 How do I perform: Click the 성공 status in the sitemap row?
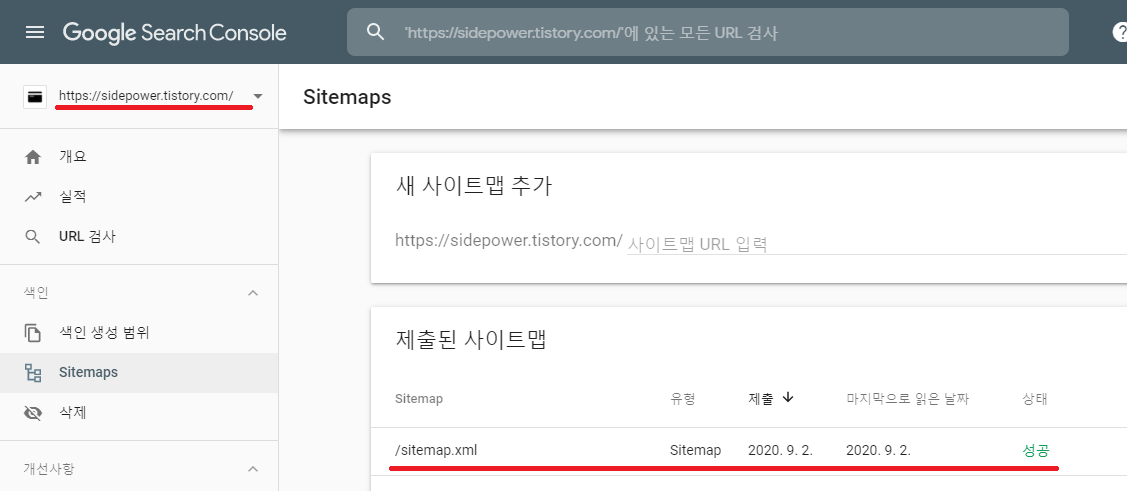click(x=1036, y=451)
